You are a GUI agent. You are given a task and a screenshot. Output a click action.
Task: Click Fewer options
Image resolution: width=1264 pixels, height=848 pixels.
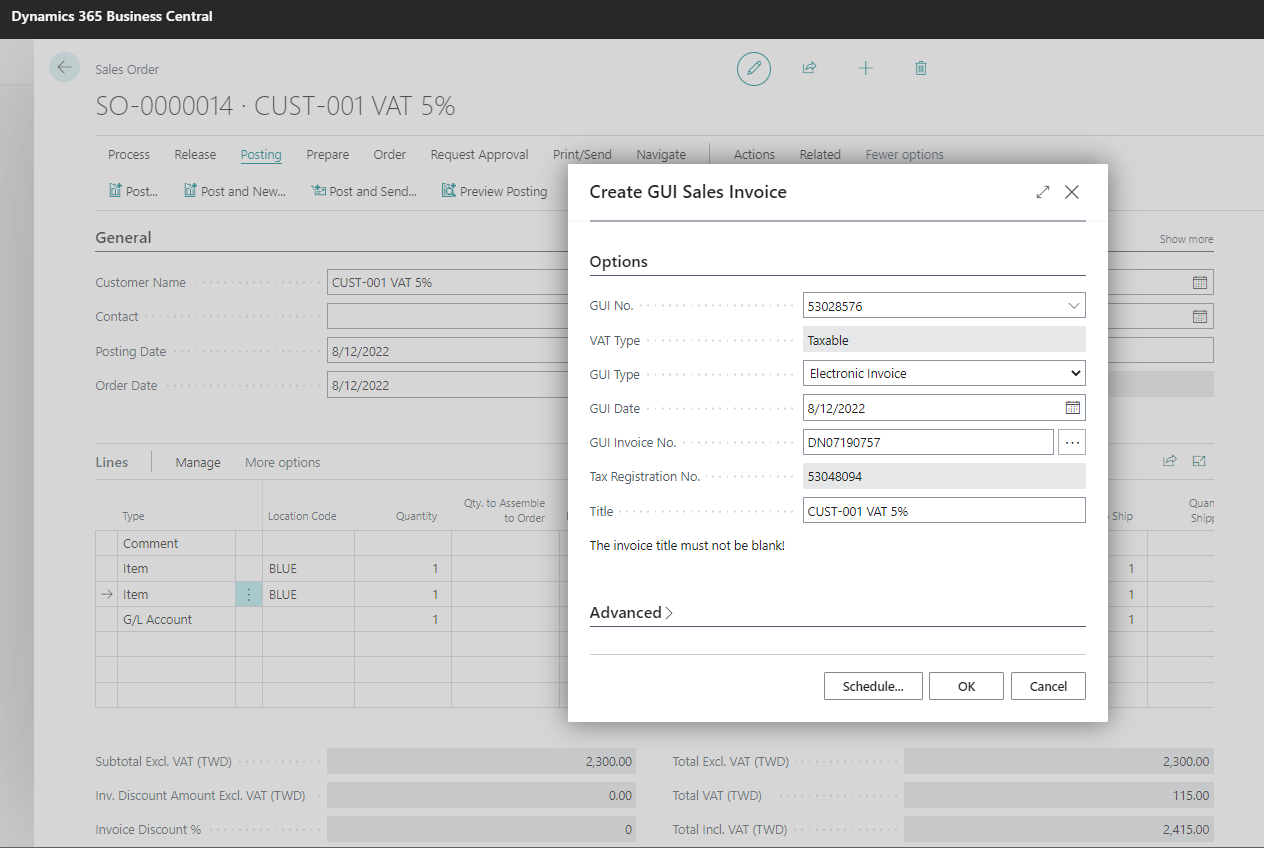coord(905,155)
